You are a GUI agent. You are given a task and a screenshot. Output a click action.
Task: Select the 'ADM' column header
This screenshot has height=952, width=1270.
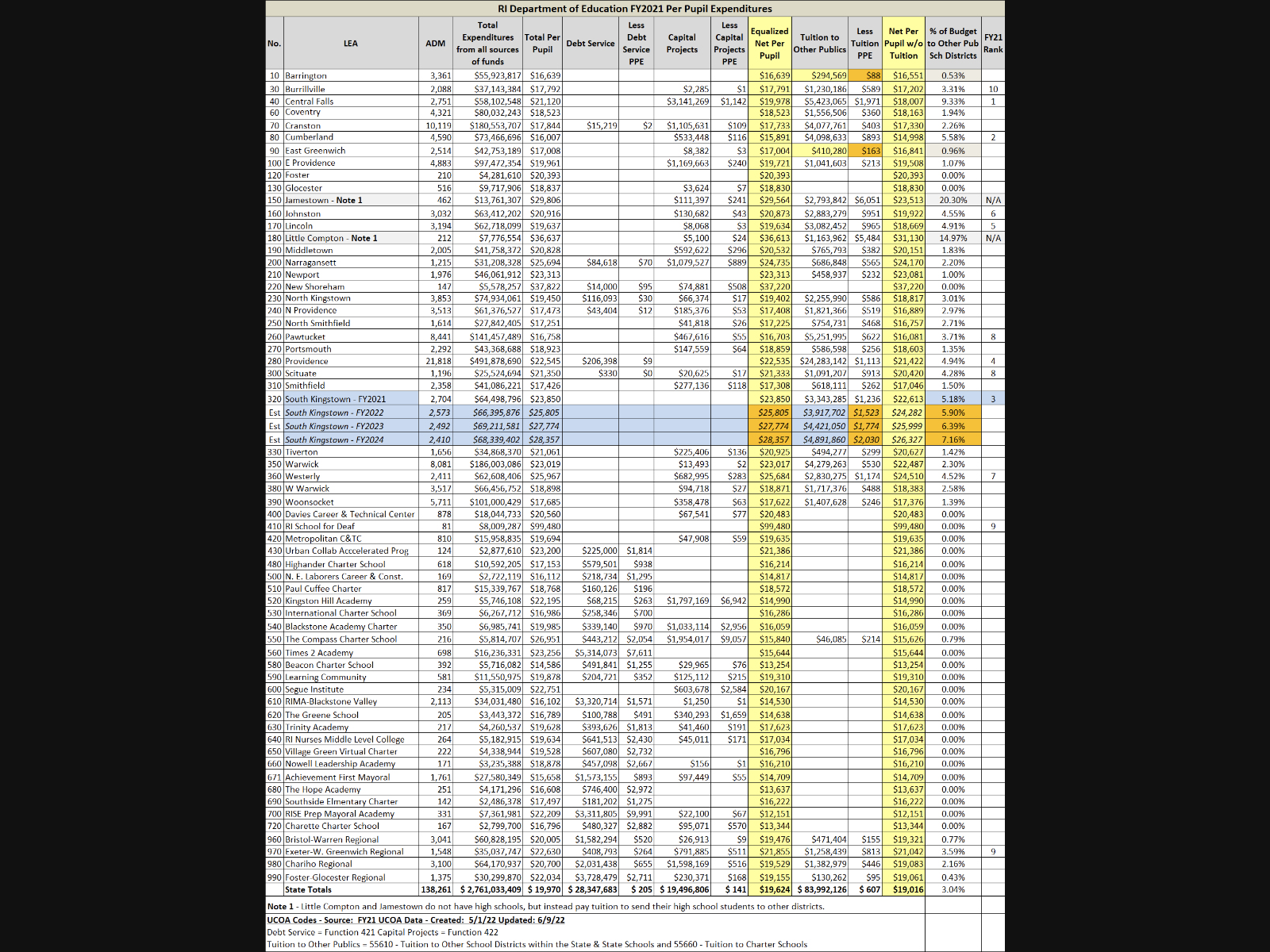tap(436, 44)
